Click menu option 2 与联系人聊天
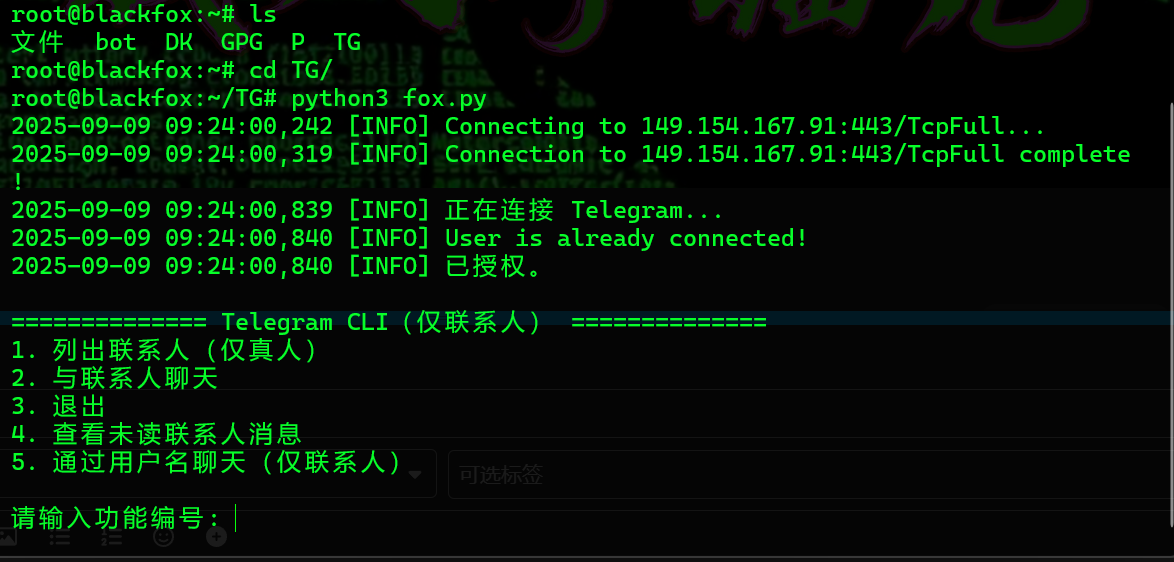 (x=115, y=379)
